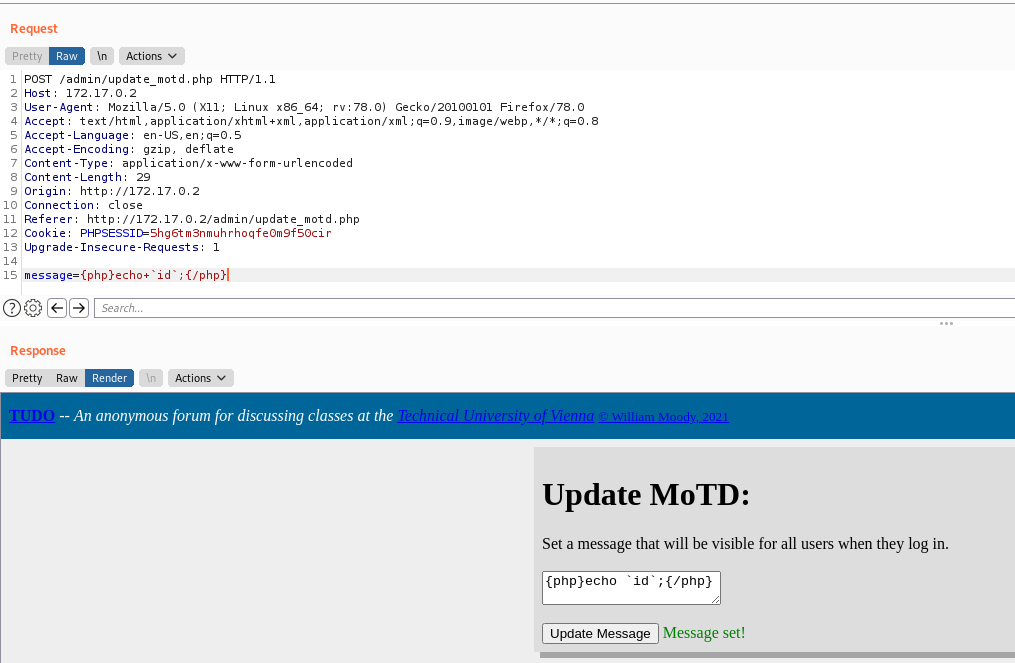Click into the request Search field
This screenshot has height=663, width=1015.
[x=554, y=308]
